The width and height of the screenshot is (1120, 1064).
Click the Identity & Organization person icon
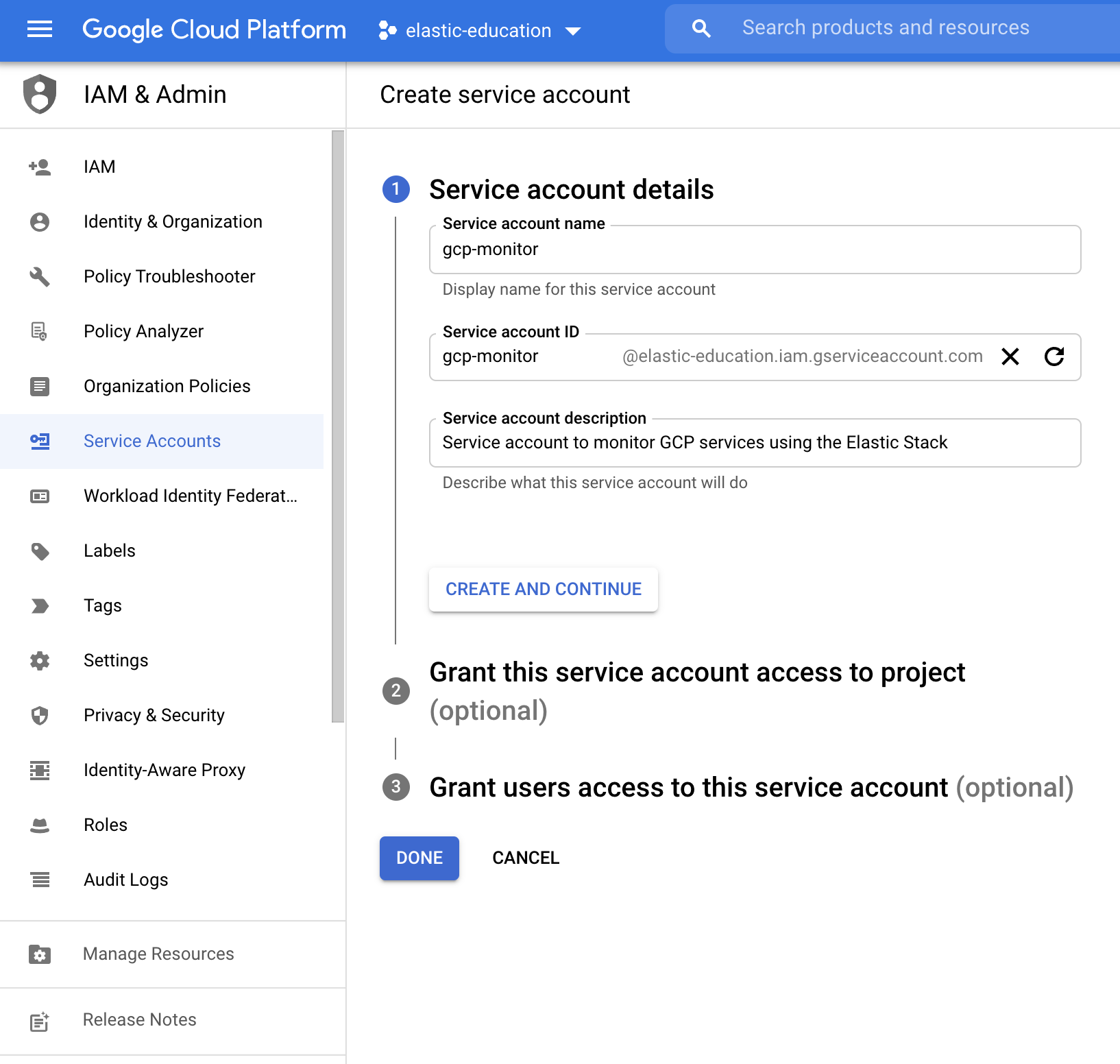coord(39,221)
